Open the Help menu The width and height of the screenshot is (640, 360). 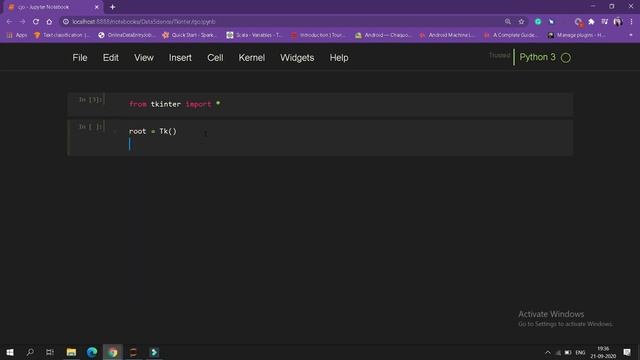coord(339,58)
